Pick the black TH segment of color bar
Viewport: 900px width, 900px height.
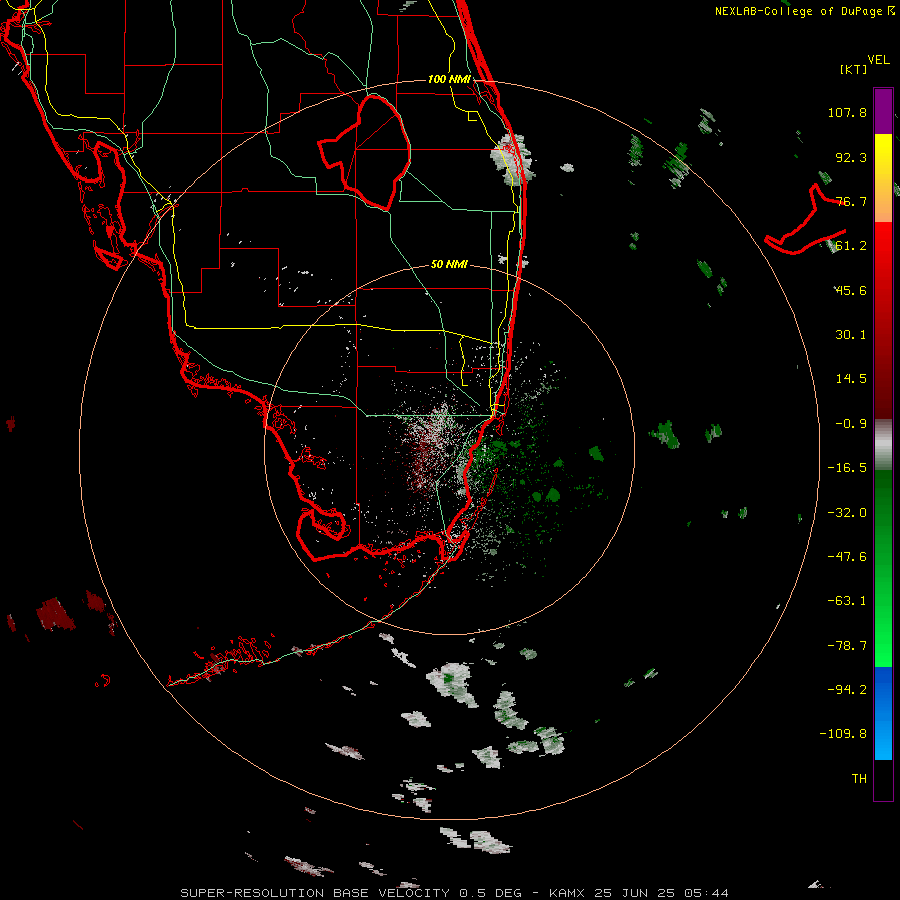tap(883, 779)
